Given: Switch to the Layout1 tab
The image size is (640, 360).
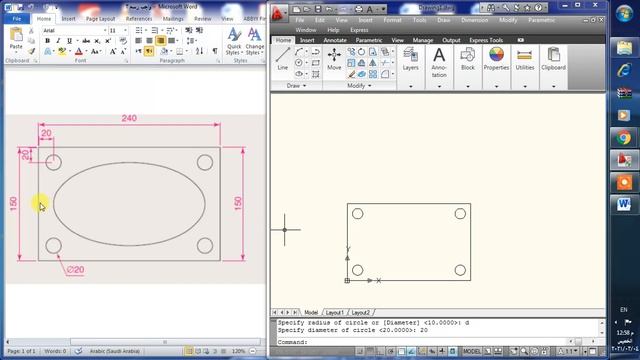Looking at the screenshot, I should 334,313.
